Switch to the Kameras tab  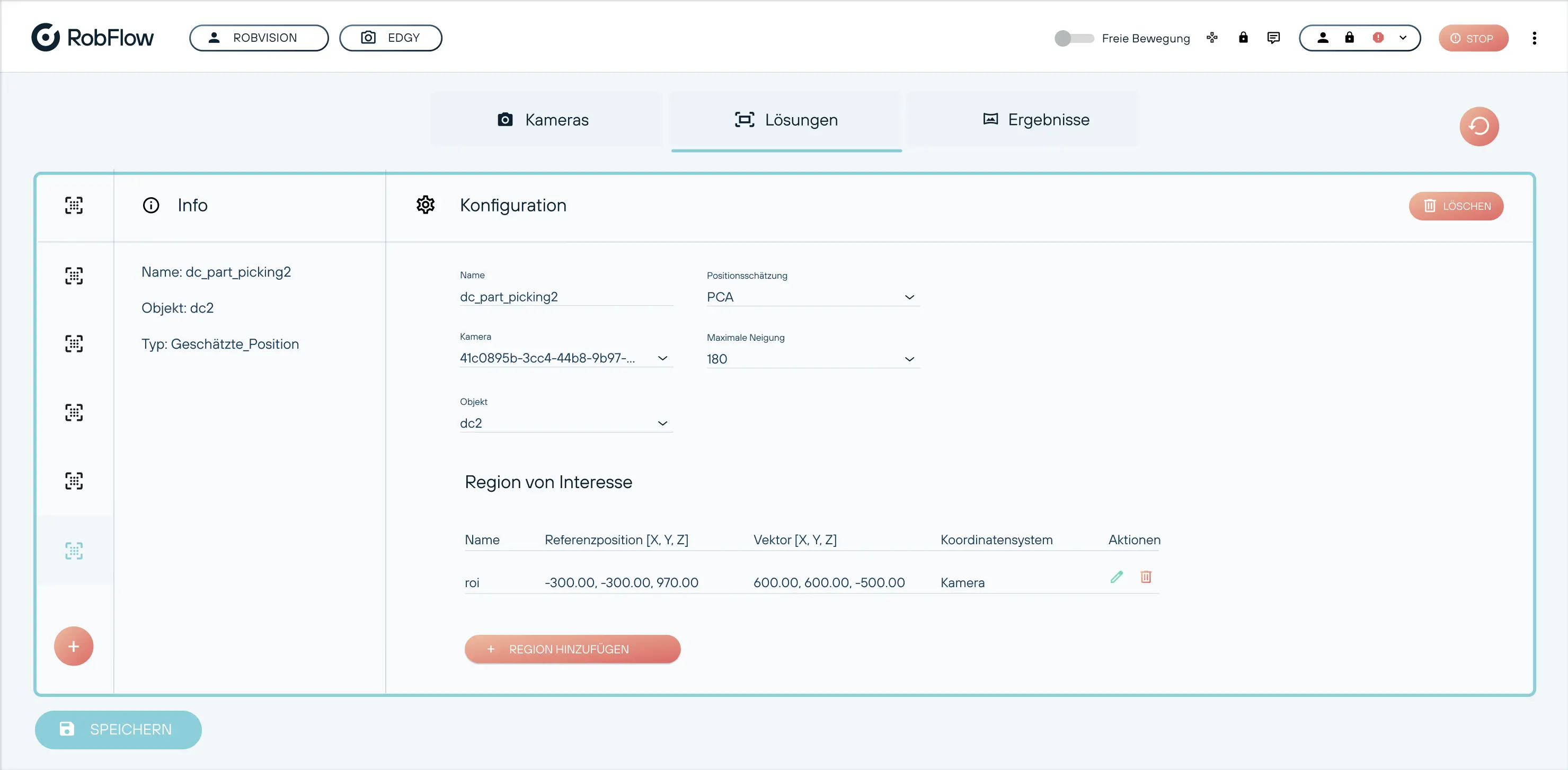[x=544, y=120]
